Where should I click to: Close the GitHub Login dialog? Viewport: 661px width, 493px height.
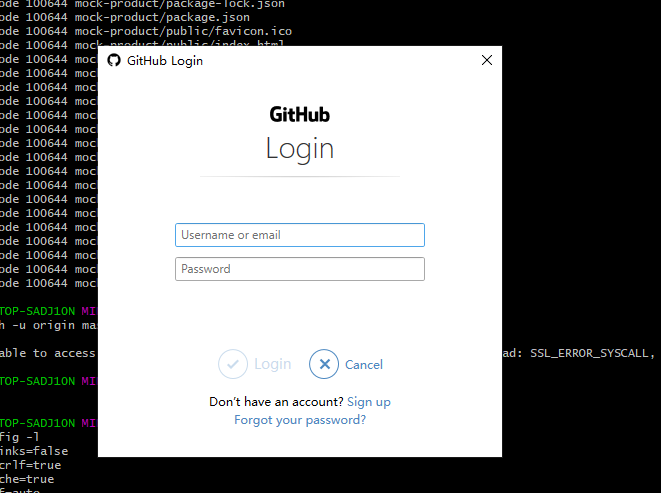pos(487,60)
